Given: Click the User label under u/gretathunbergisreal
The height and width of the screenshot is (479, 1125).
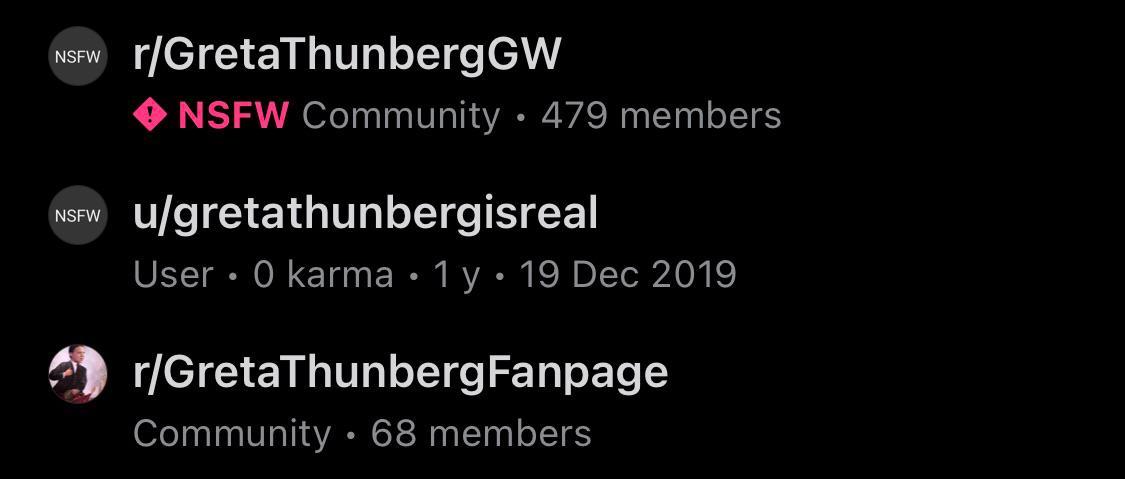Looking at the screenshot, I should pyautogui.click(x=174, y=275).
